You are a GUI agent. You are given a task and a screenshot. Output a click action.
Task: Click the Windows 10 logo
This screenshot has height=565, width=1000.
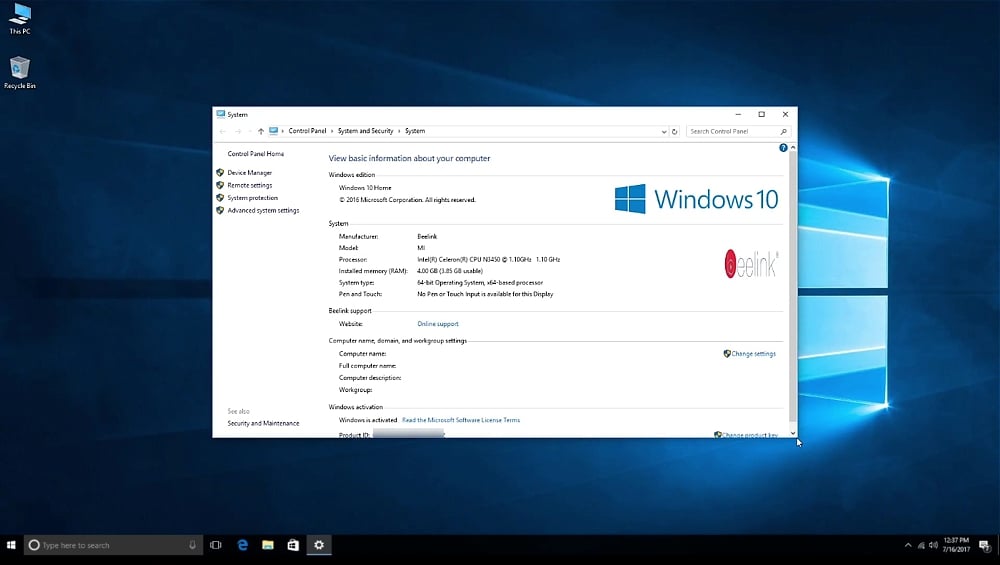pyautogui.click(x=696, y=199)
